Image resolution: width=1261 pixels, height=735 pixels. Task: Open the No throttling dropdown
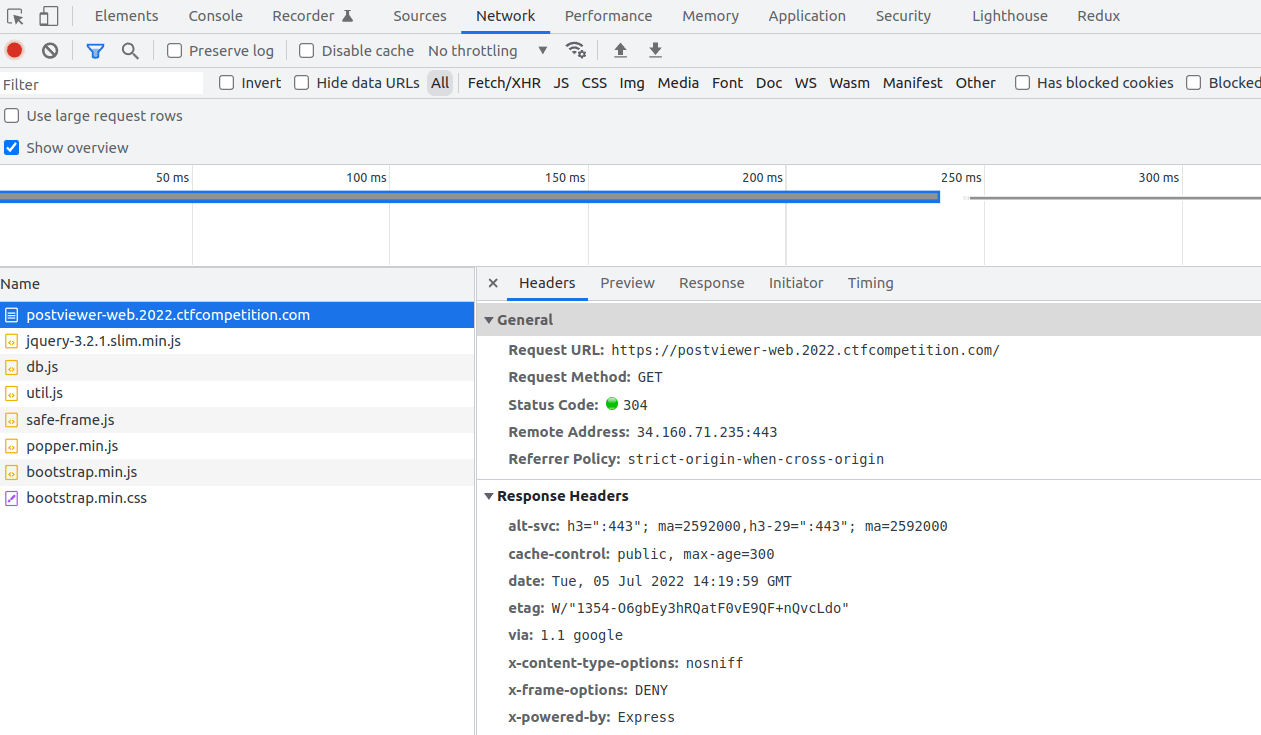(488, 51)
